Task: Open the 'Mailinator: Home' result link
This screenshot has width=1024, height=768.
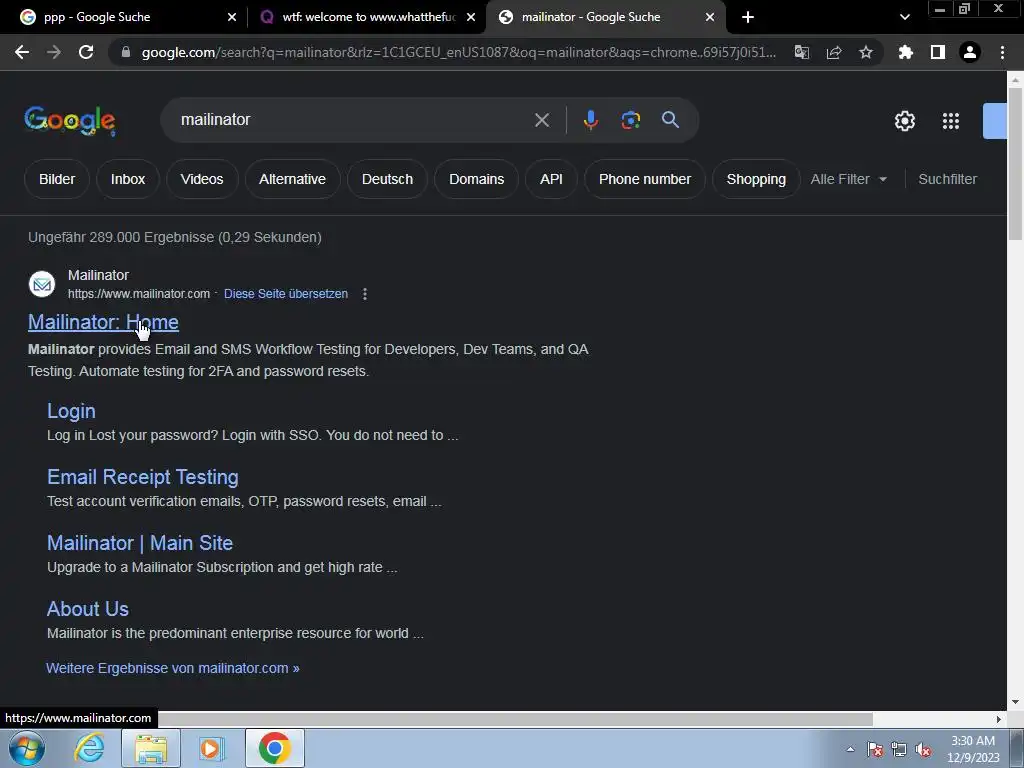Action: pos(103,322)
